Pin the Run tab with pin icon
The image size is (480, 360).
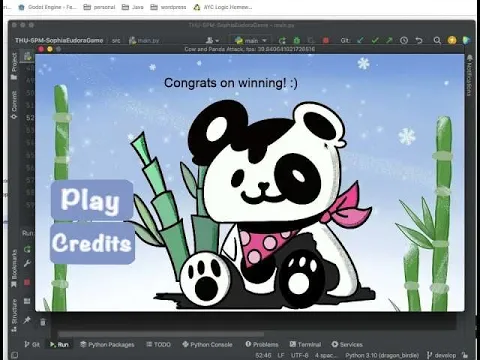tap(27, 320)
